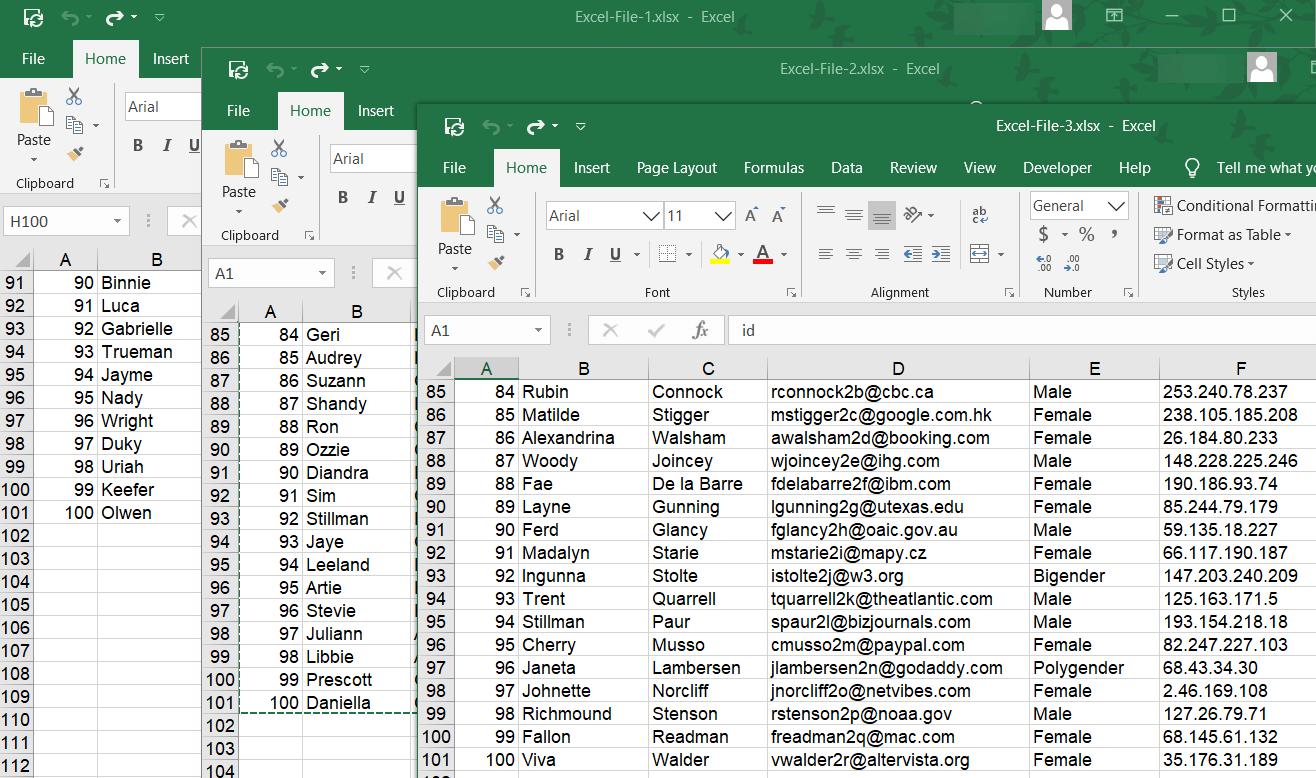Center align text using the alignment icon
1316x778 pixels.
click(x=853, y=253)
